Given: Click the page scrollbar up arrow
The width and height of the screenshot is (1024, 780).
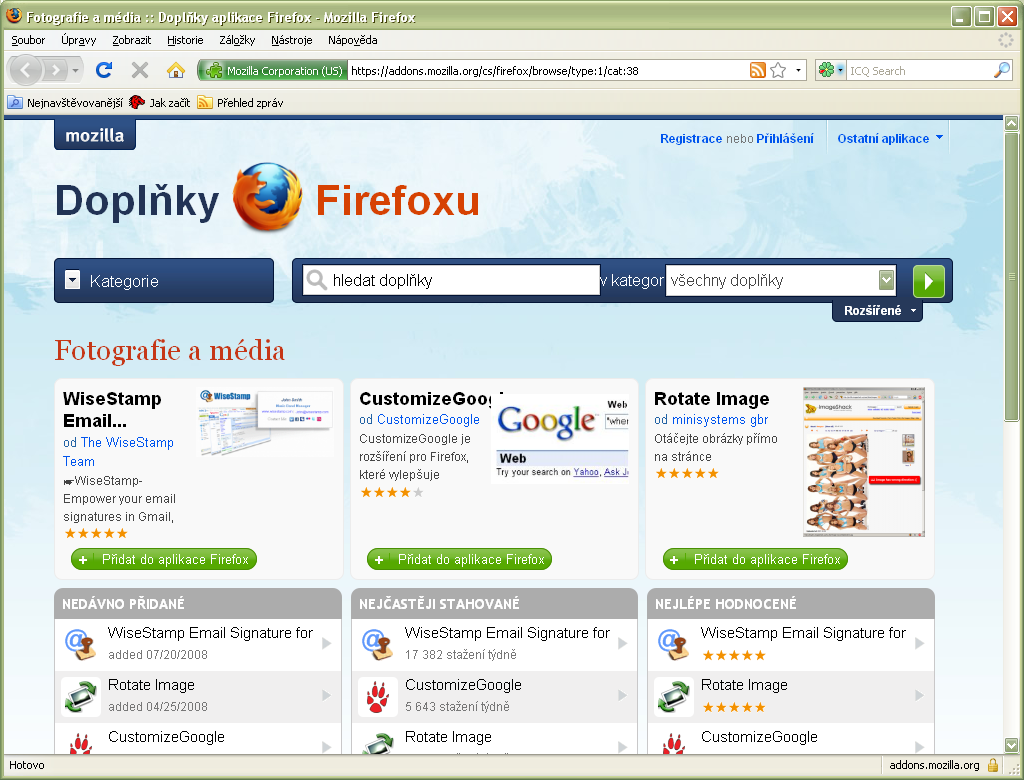Looking at the screenshot, I should pyautogui.click(x=1012, y=123).
